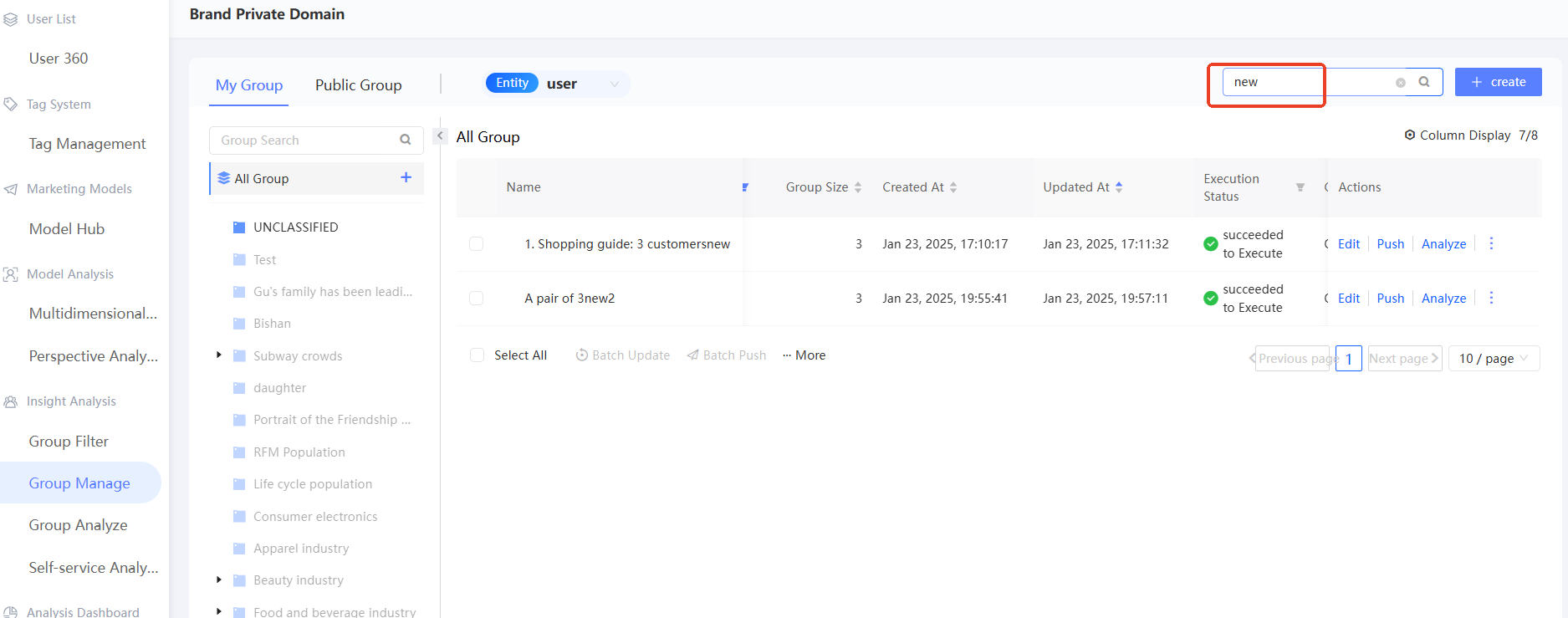Switch to the My Group tab

click(249, 85)
